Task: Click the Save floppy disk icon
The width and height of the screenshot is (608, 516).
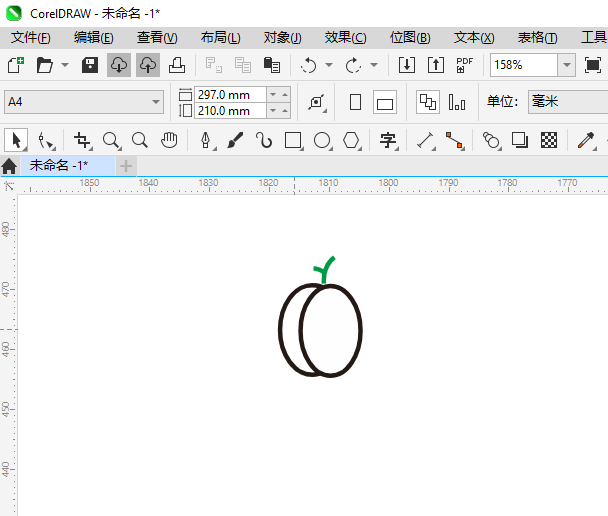Action: pos(90,65)
